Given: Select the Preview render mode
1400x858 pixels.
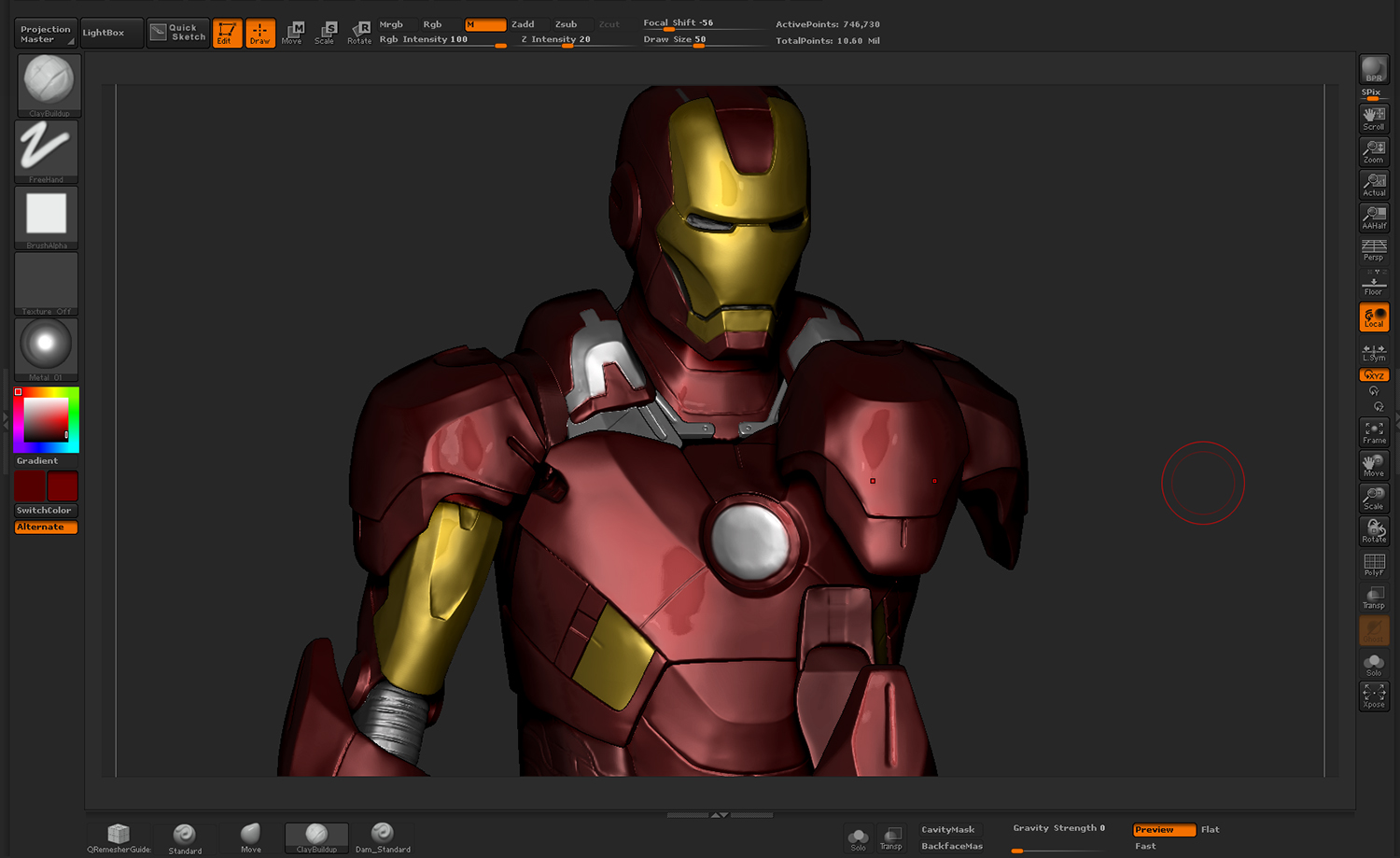Looking at the screenshot, I should pos(1164,830).
